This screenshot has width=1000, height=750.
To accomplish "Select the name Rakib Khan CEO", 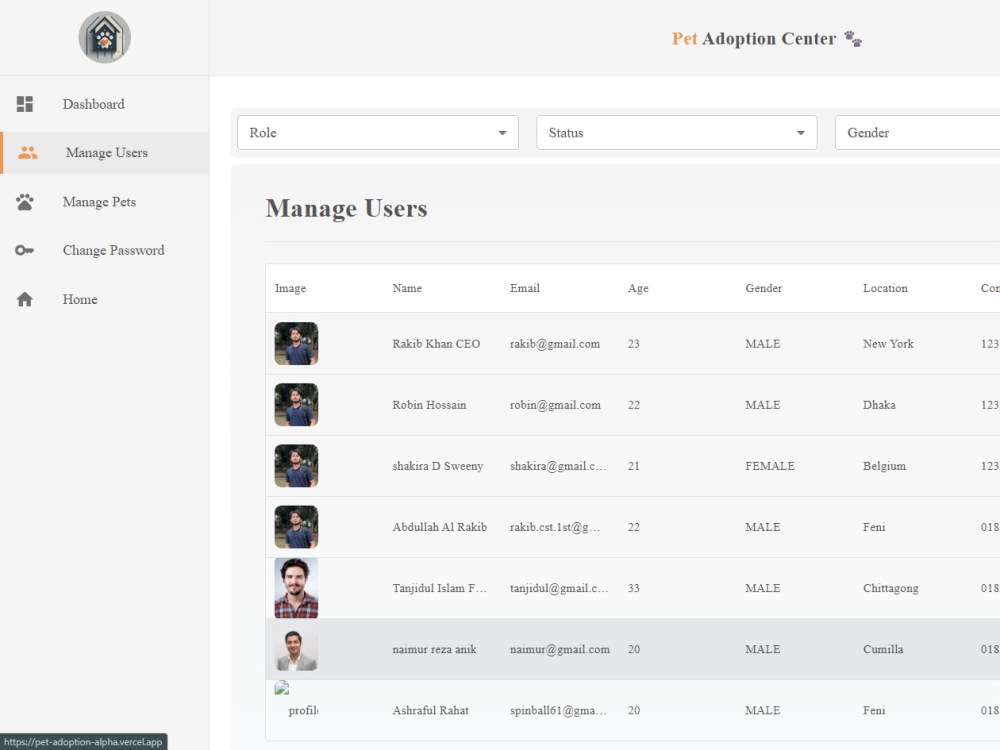I will pos(436,344).
